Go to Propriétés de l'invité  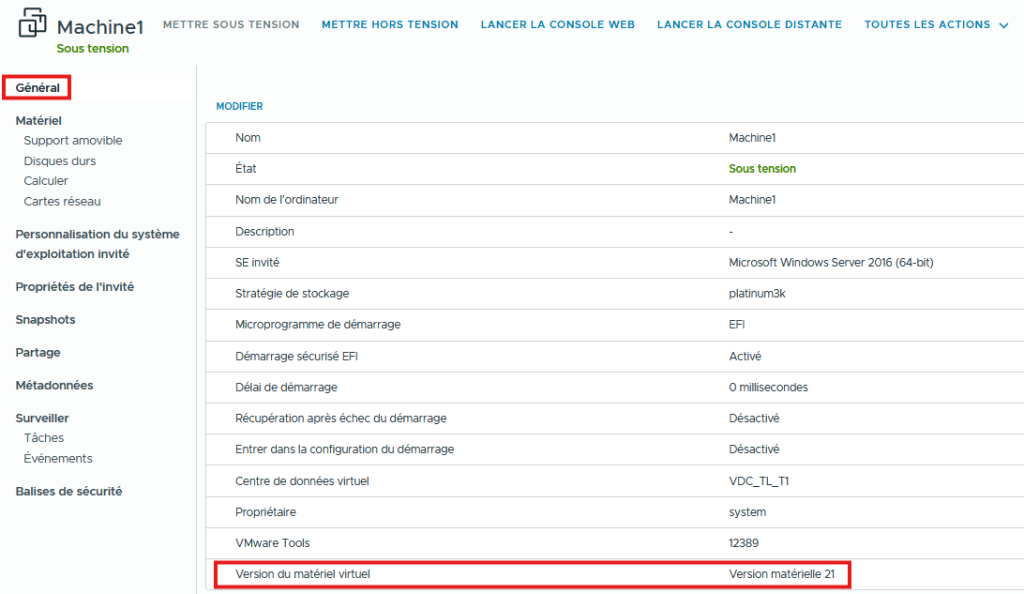click(74, 287)
